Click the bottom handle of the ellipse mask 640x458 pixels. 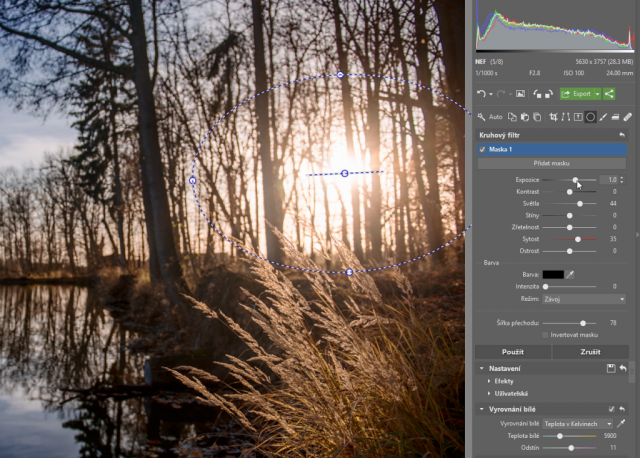(x=349, y=272)
